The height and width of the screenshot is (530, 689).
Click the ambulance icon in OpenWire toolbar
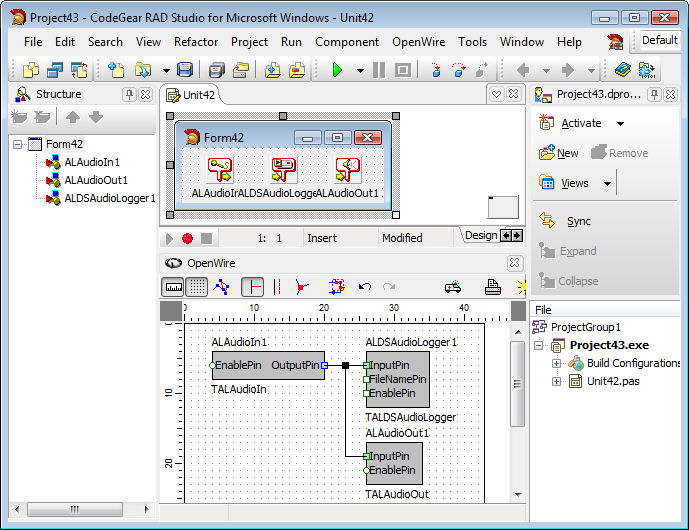pos(452,287)
